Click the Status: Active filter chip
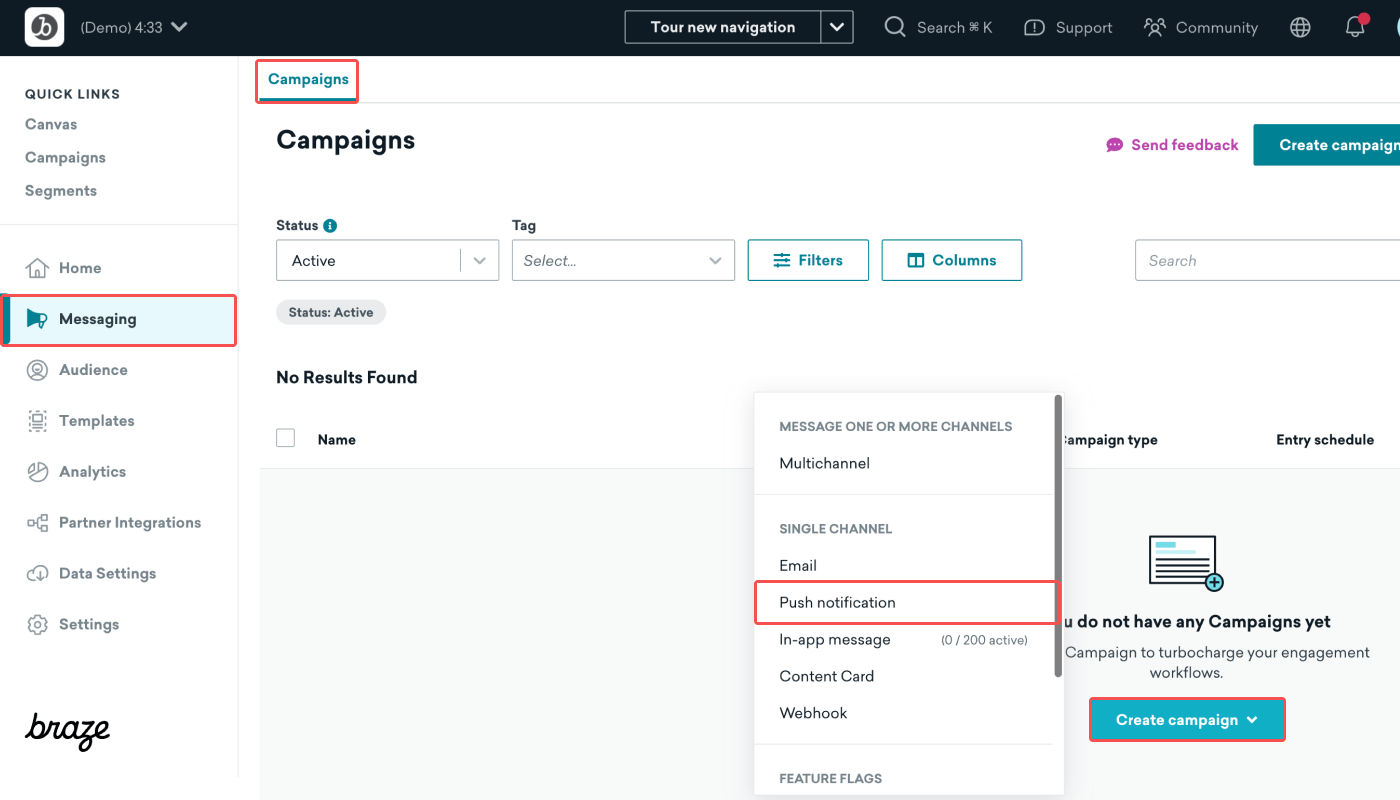 (x=331, y=312)
